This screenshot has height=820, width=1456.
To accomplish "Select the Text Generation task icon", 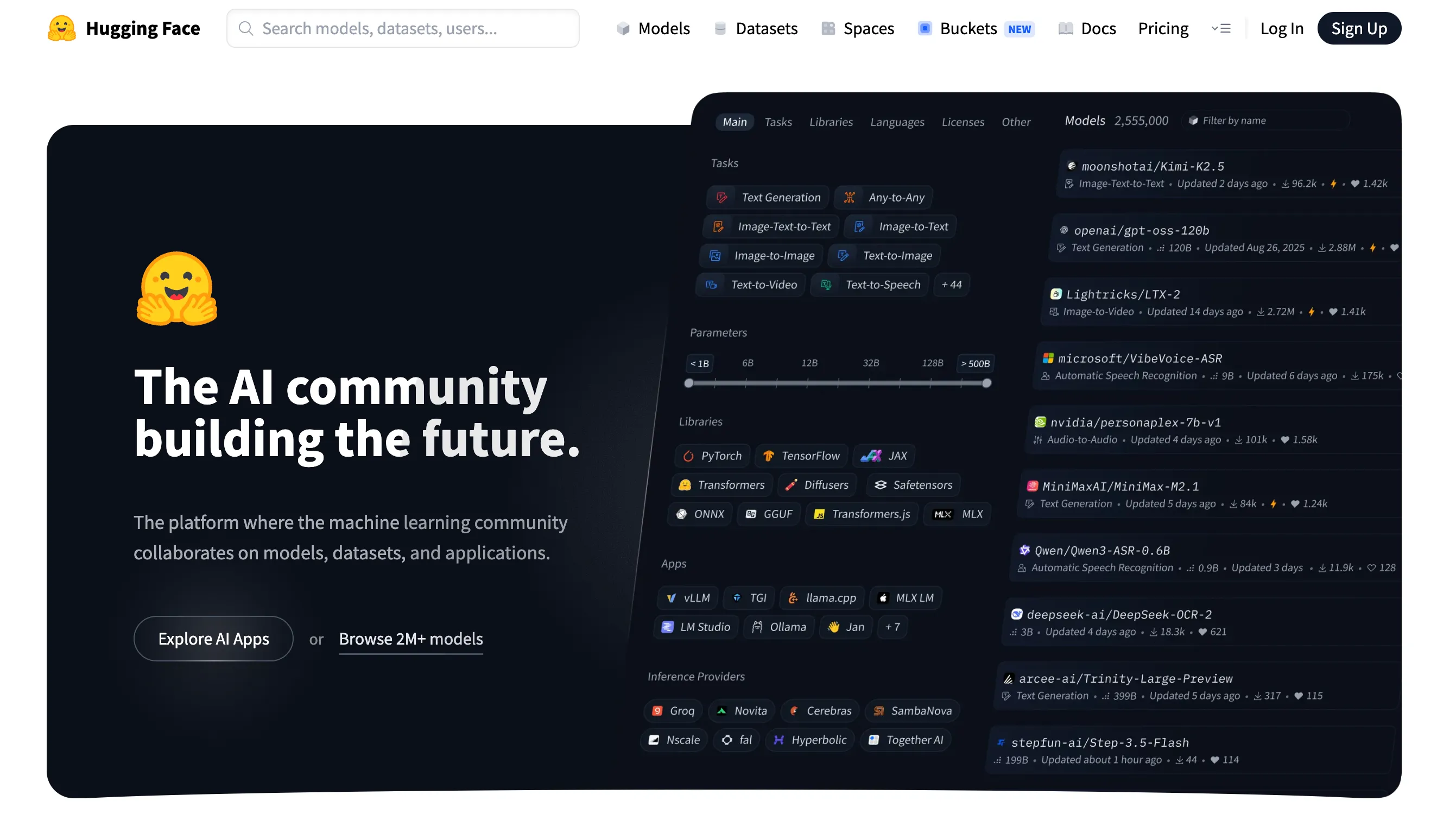I will (722, 197).
